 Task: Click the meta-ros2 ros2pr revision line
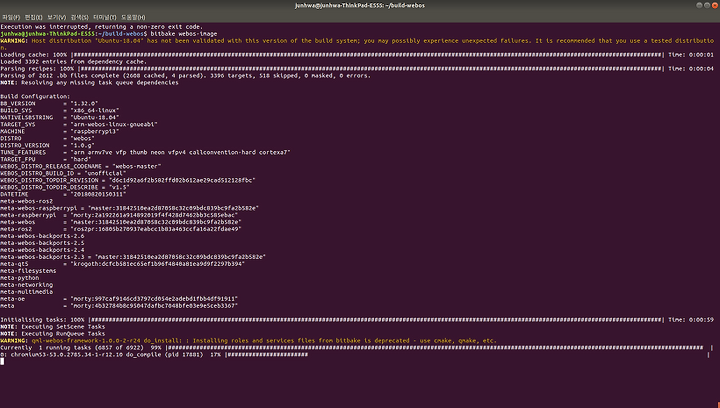(121, 229)
